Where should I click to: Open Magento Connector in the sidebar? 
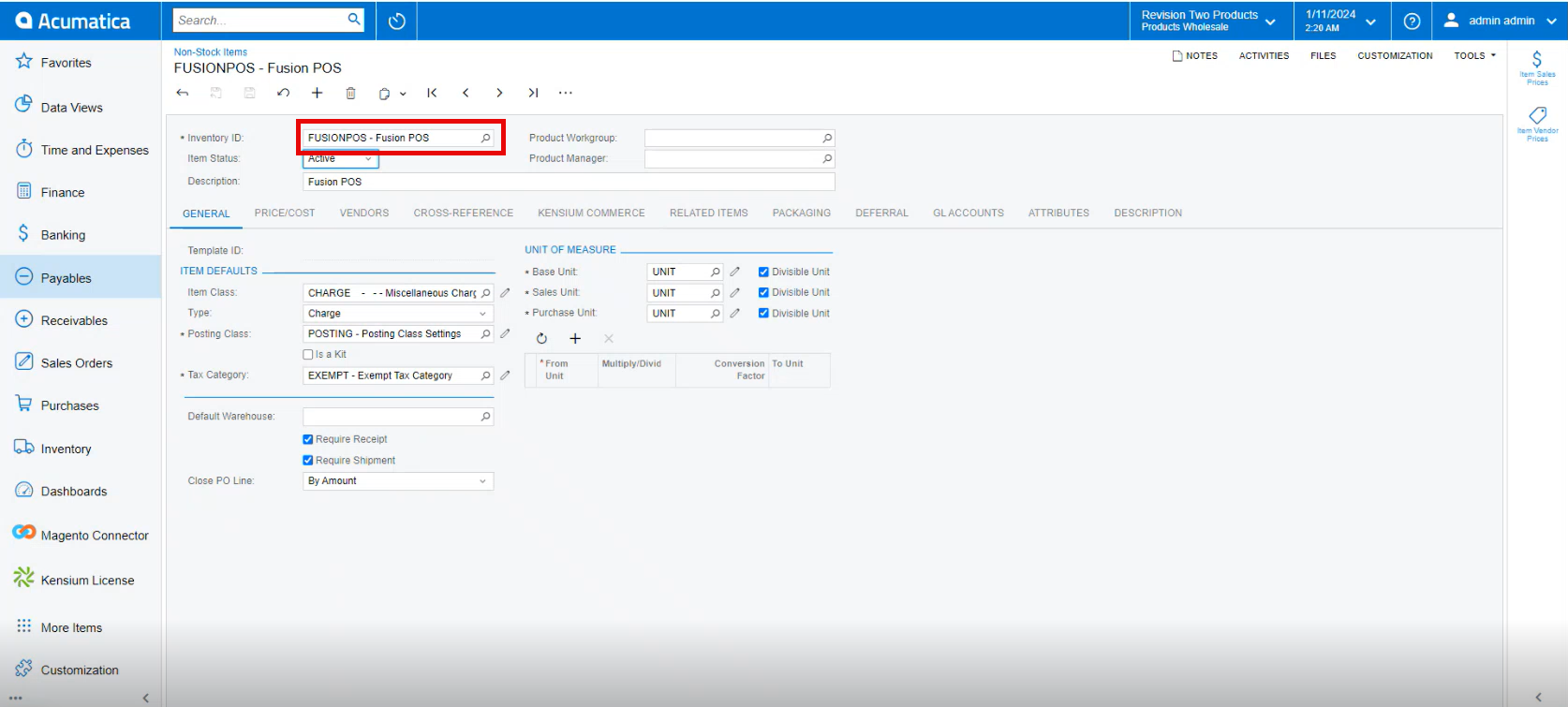click(x=81, y=535)
